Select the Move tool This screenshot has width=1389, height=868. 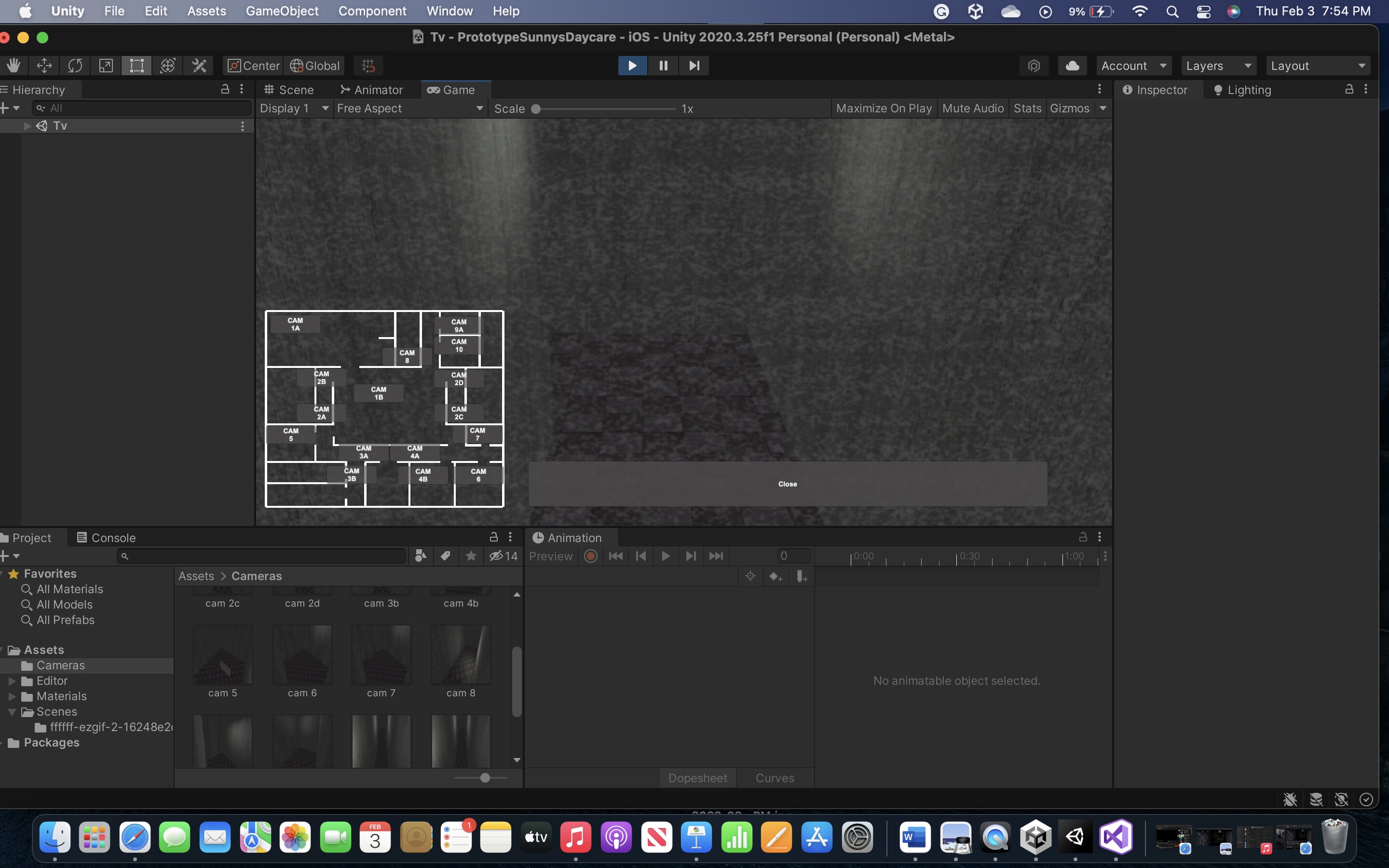pos(44,66)
